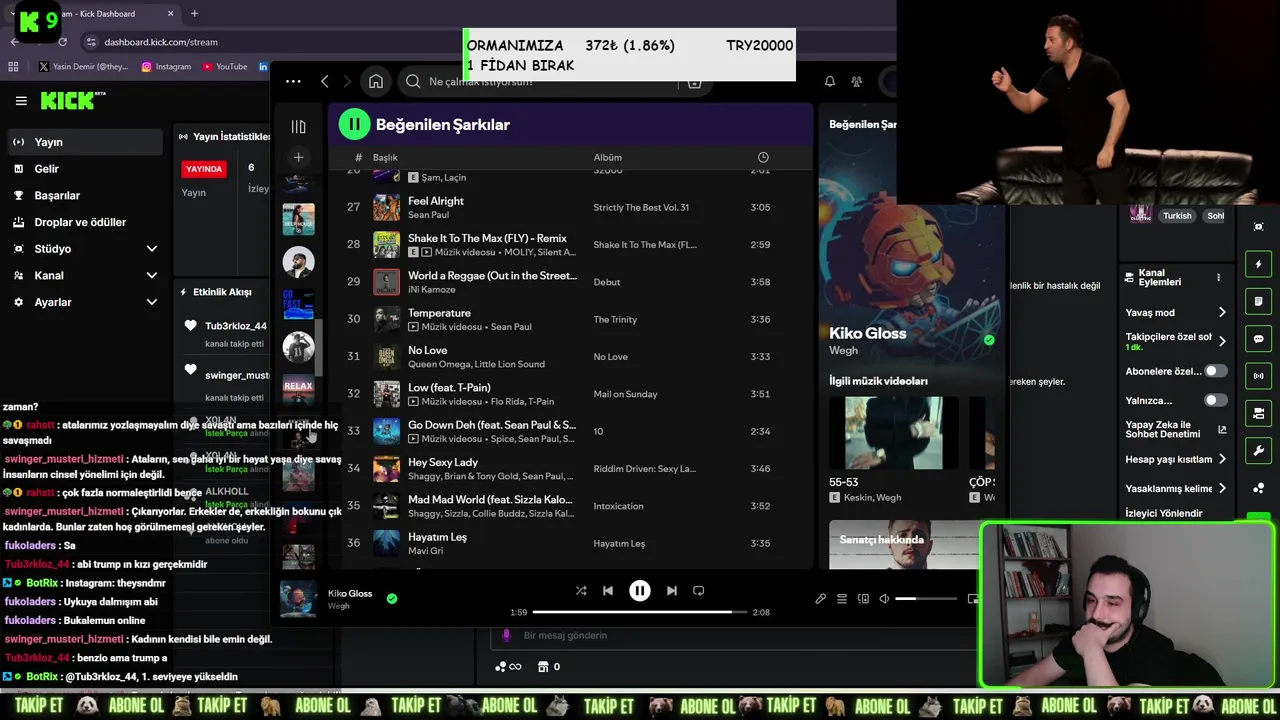
Task: Pause playback in bottom player bar
Action: click(640, 591)
